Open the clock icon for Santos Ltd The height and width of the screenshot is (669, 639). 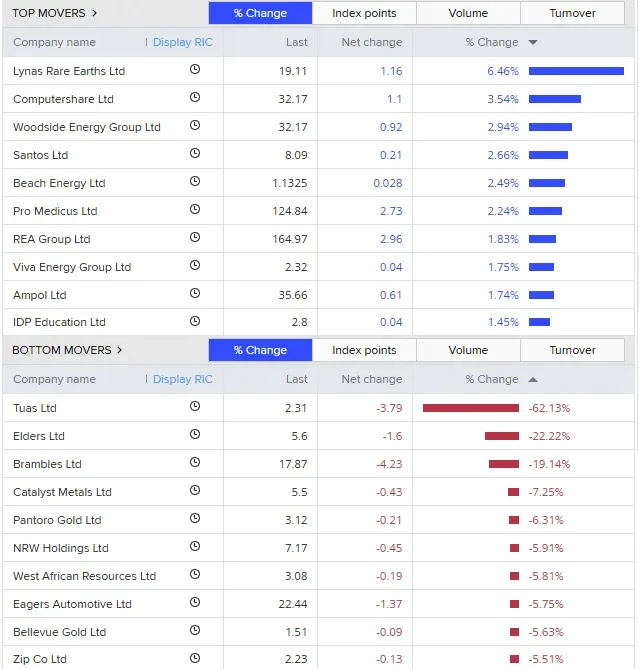point(195,153)
